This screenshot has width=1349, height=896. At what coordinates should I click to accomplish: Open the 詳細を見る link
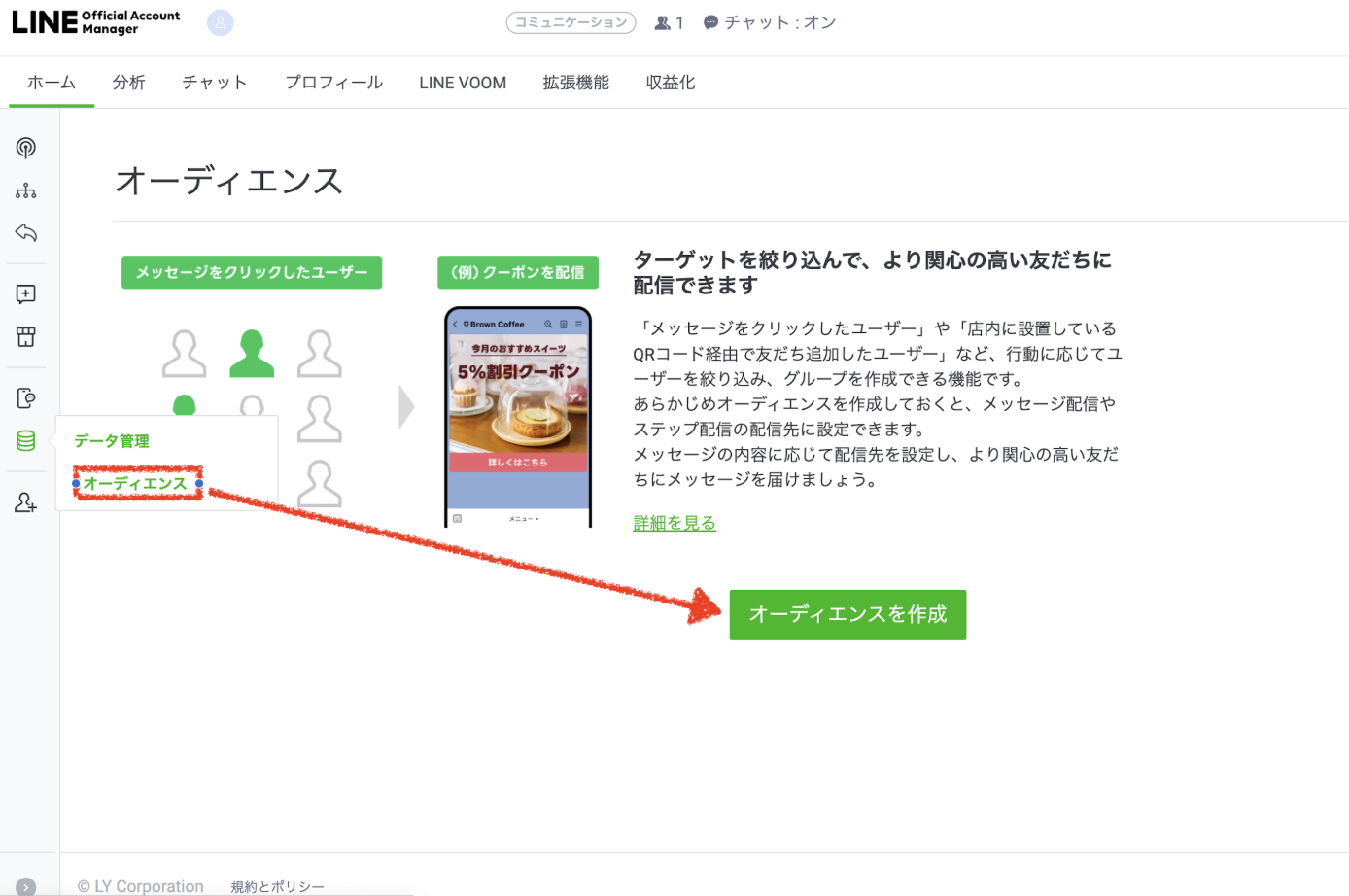[674, 522]
